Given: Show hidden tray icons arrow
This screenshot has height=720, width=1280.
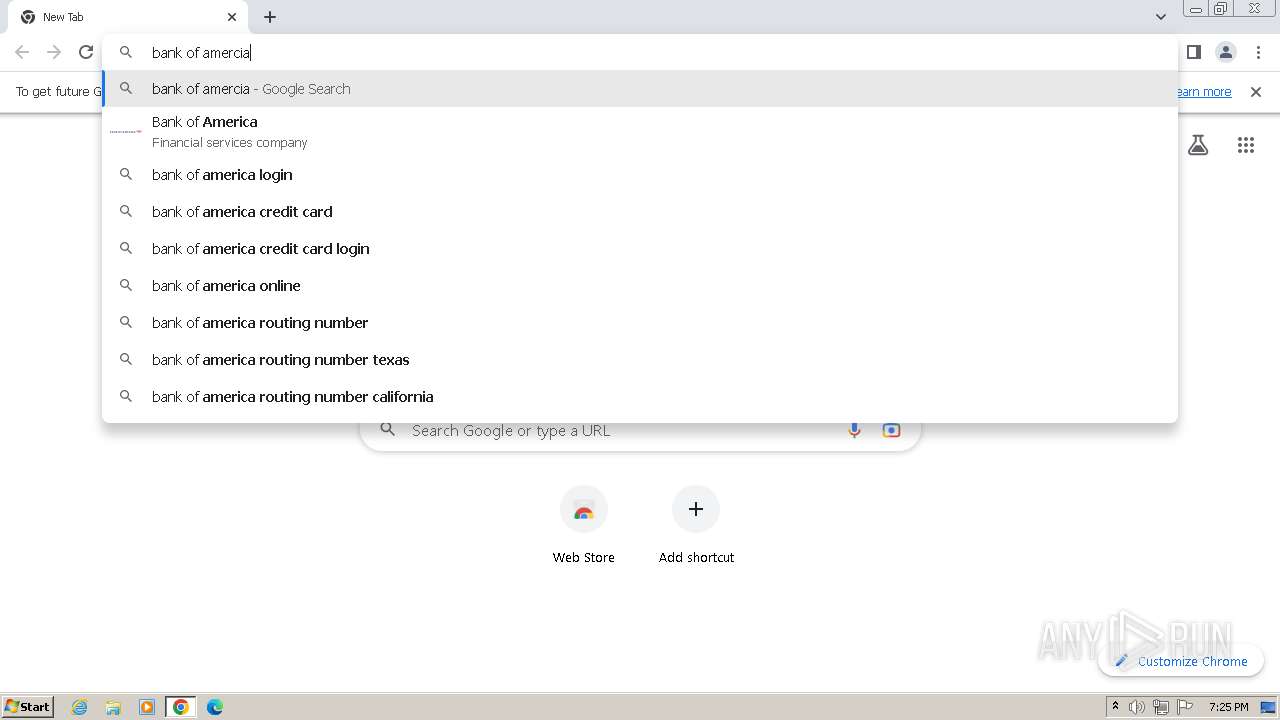Looking at the screenshot, I should pos(1115,707).
